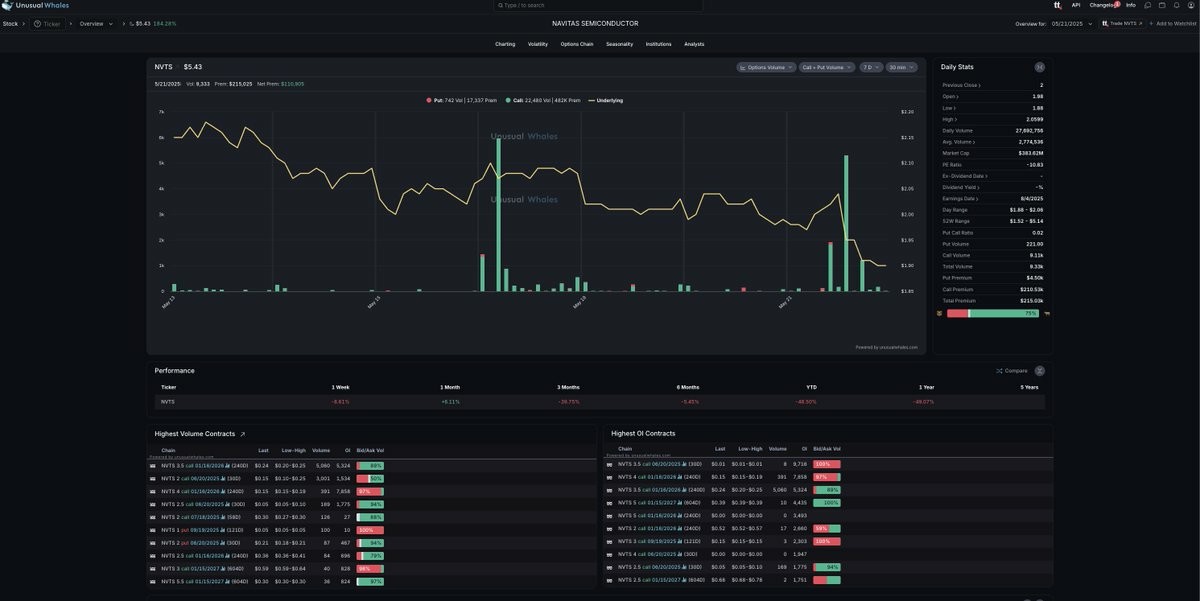Collapse the Performance panel icon
Image resolution: width=1200 pixels, height=601 pixels.
pos(1040,371)
